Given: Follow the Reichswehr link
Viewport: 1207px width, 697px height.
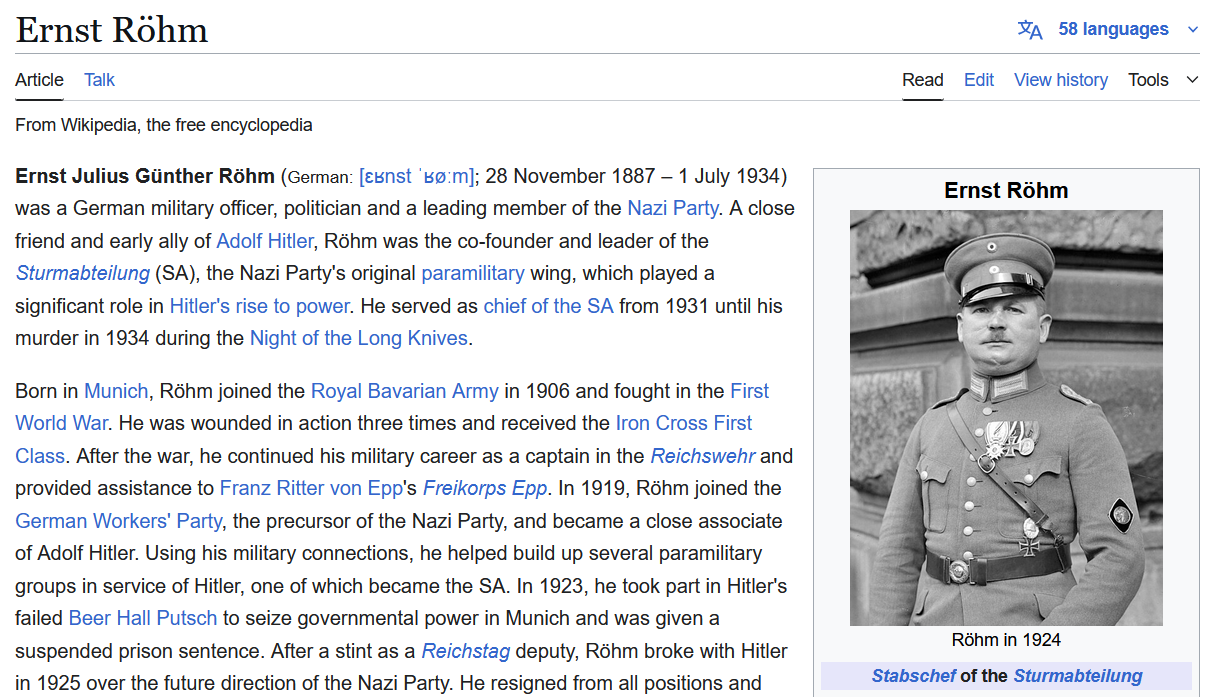Looking at the screenshot, I should tap(703, 456).
